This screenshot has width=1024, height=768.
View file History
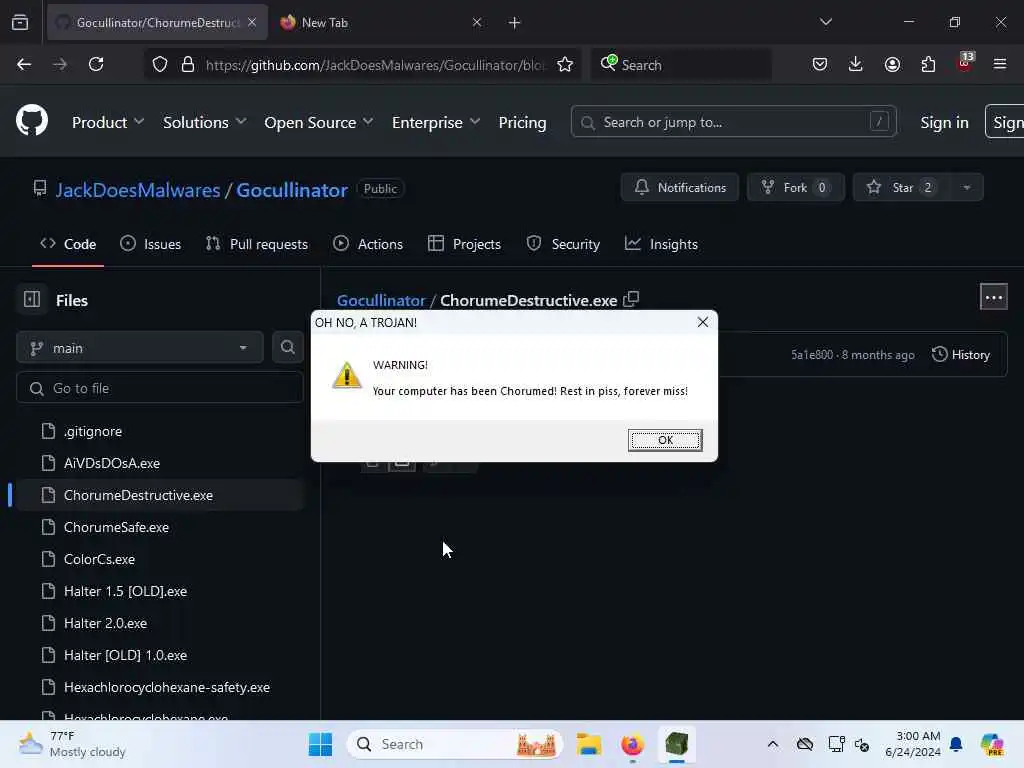(961, 354)
